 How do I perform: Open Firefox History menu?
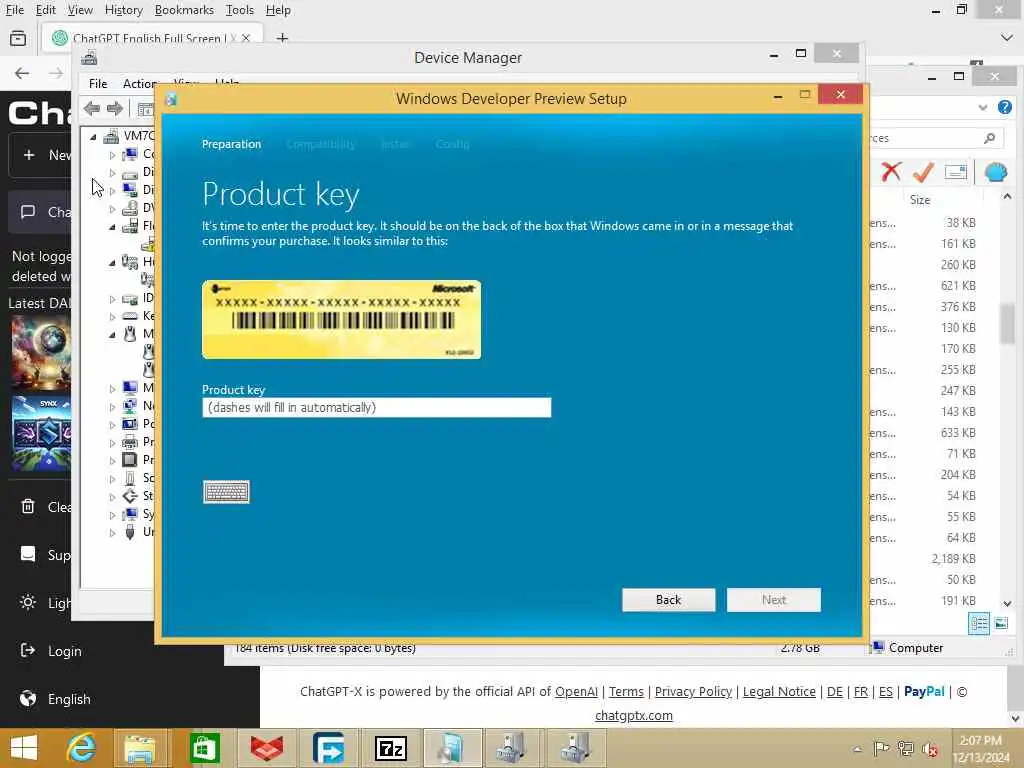123,10
